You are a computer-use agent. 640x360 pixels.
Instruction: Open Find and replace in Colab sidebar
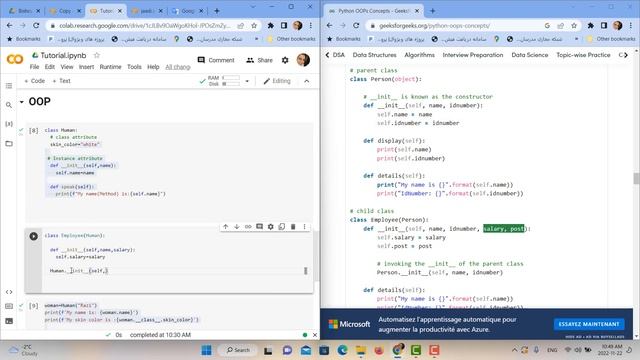9,105
